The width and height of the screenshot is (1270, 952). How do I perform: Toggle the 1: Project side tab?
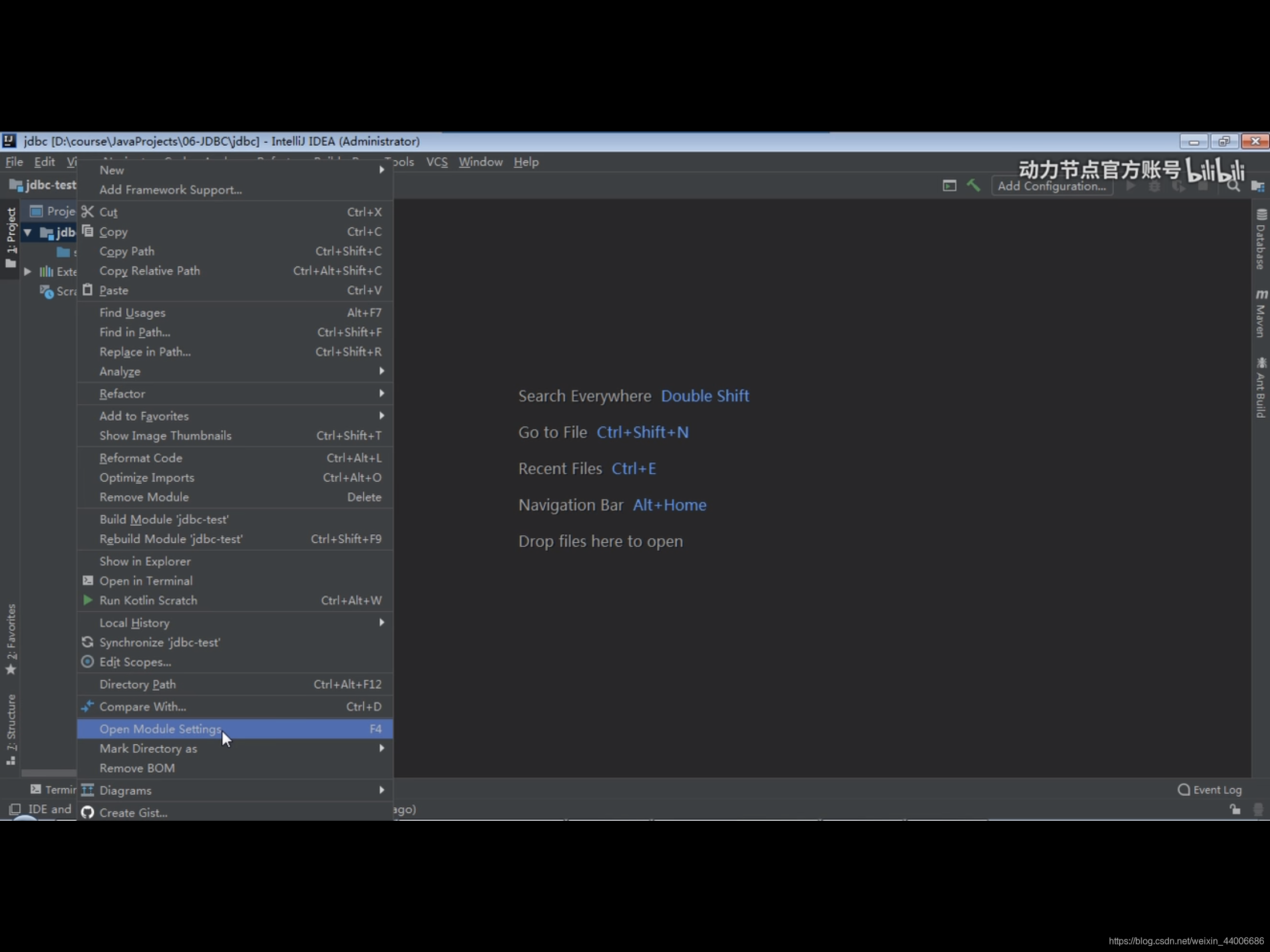tap(11, 238)
